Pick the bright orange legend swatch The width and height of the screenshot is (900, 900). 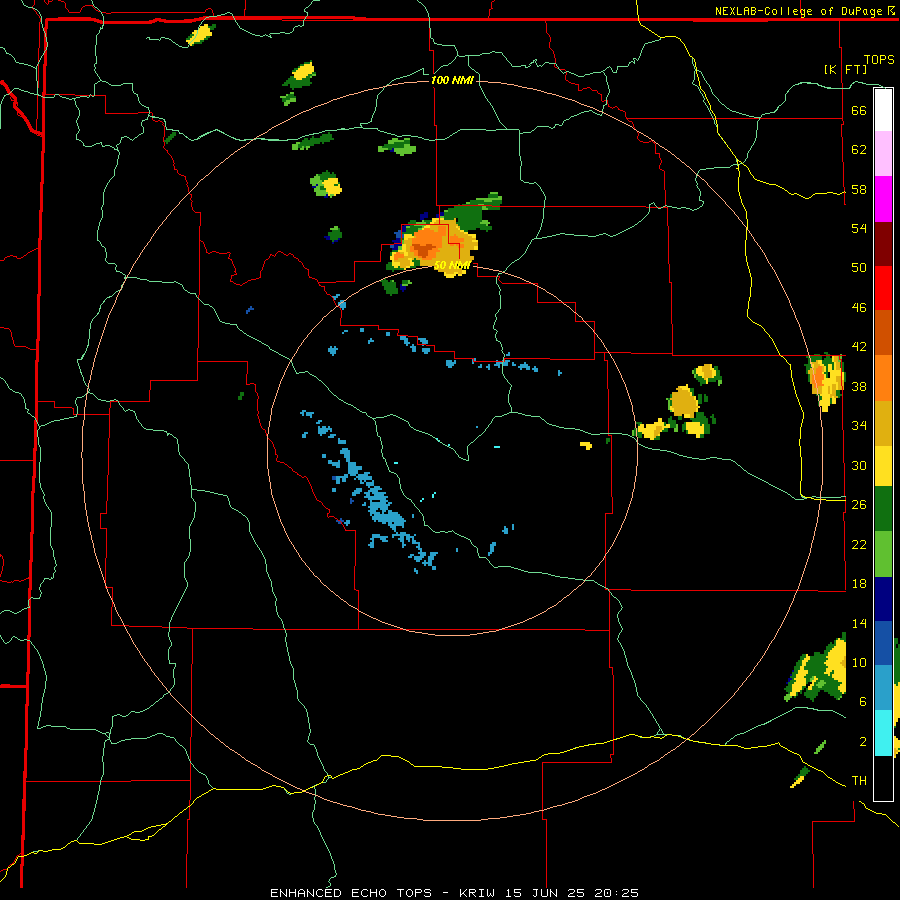pos(883,378)
